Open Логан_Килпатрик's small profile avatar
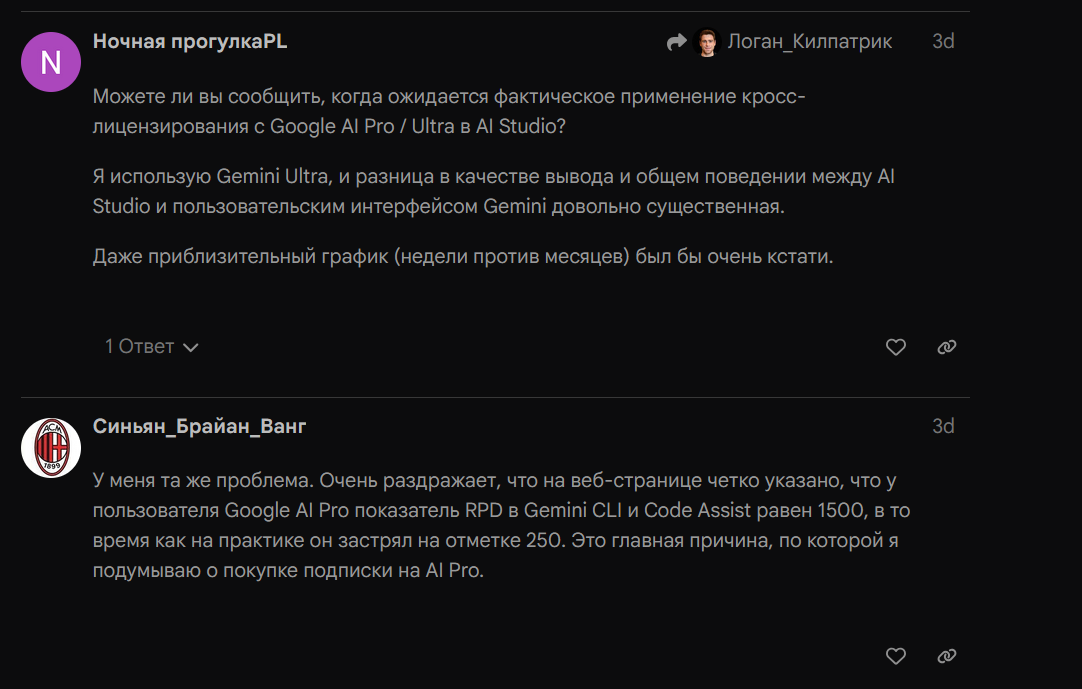 click(x=706, y=42)
